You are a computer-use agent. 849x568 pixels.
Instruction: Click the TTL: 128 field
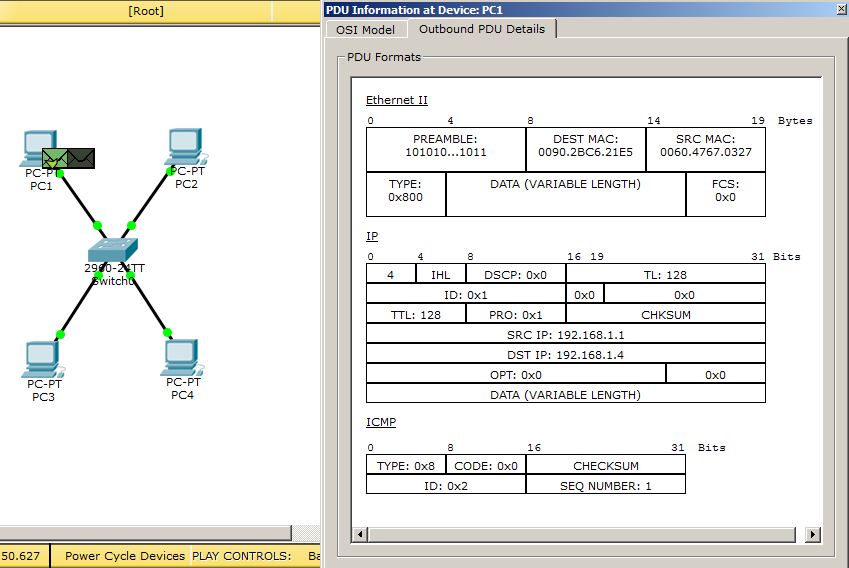416,315
